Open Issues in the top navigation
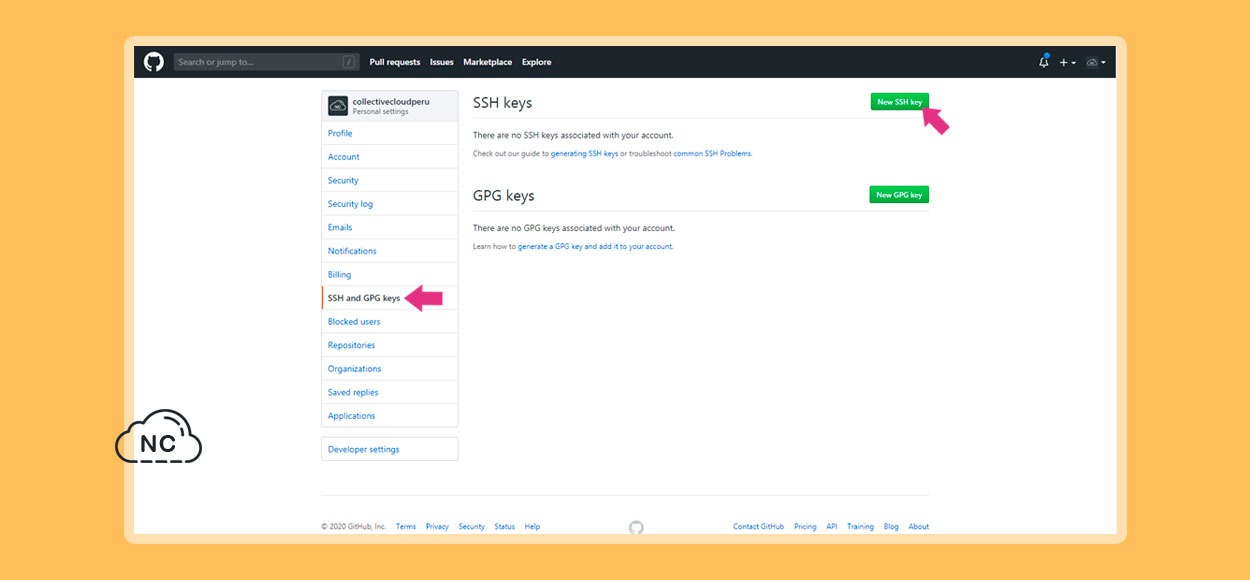 coord(442,62)
